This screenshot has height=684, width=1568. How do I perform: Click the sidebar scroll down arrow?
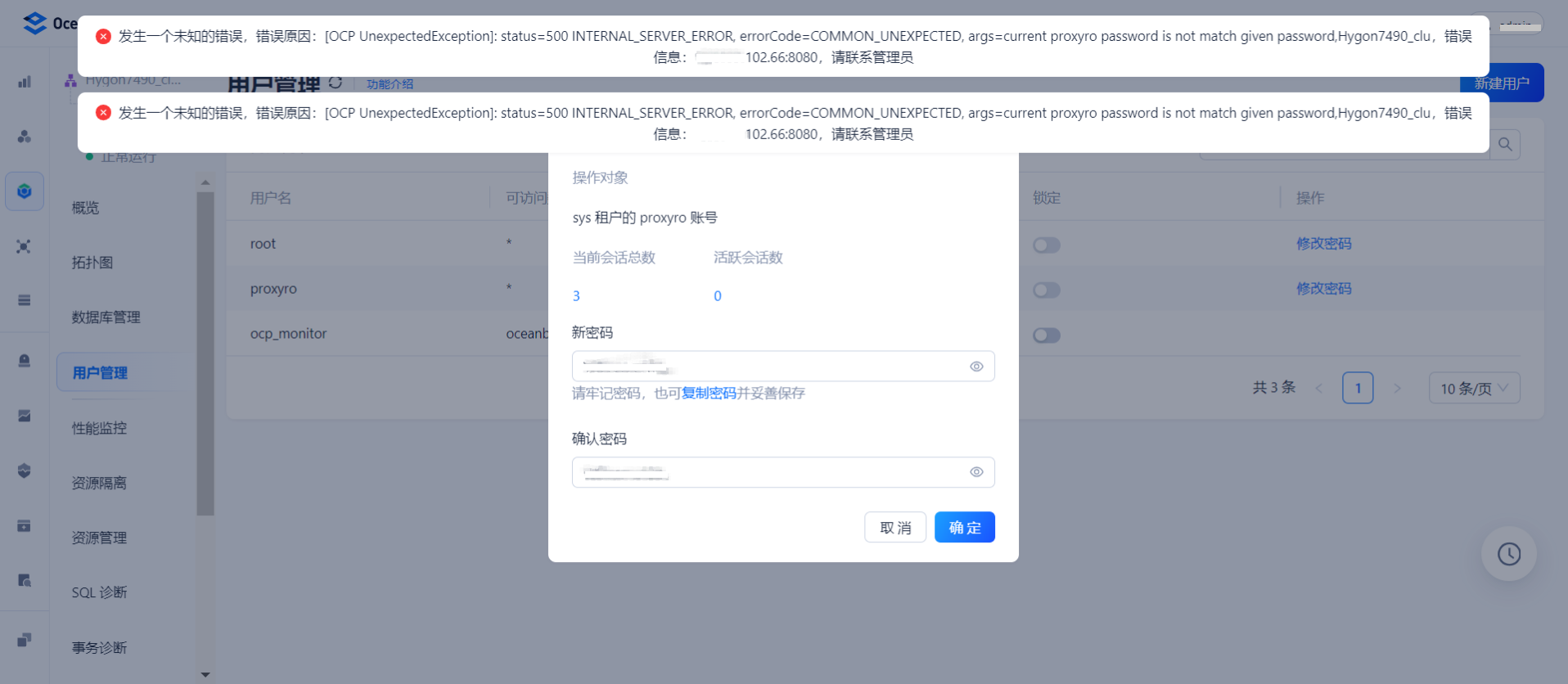pyautogui.click(x=205, y=675)
